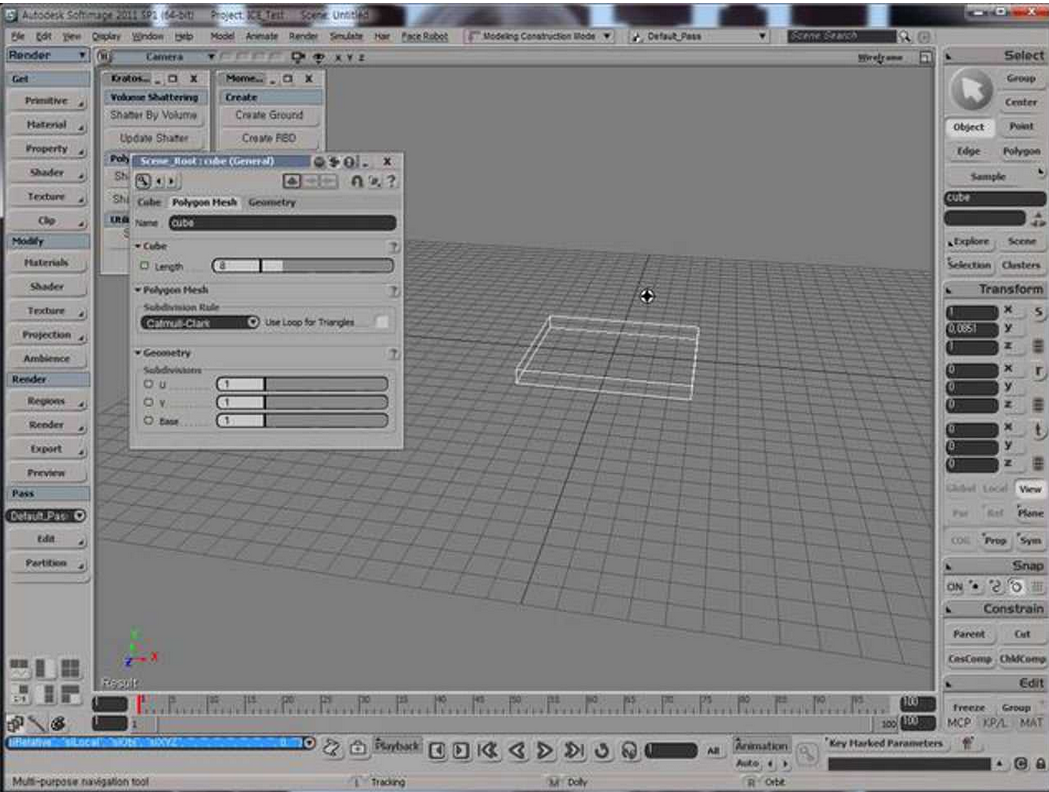
Task: Play animation forward
Action: [545, 751]
